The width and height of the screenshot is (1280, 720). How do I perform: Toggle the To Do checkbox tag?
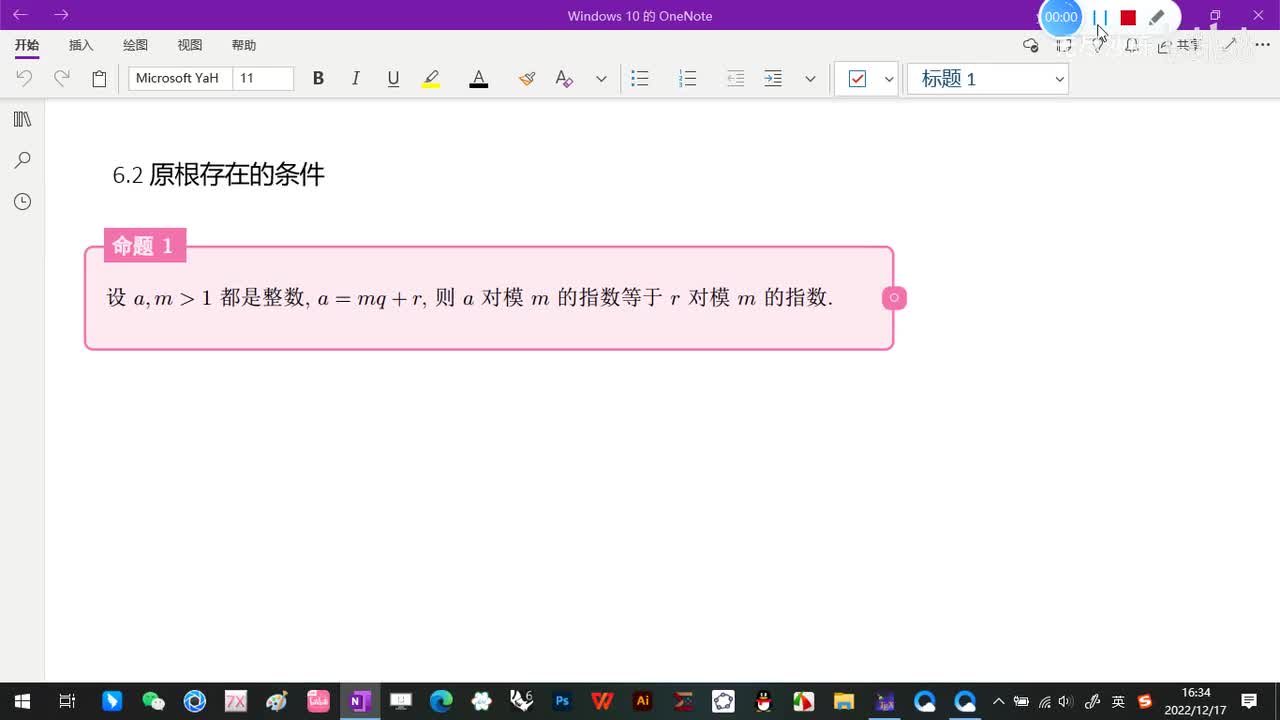pos(857,79)
